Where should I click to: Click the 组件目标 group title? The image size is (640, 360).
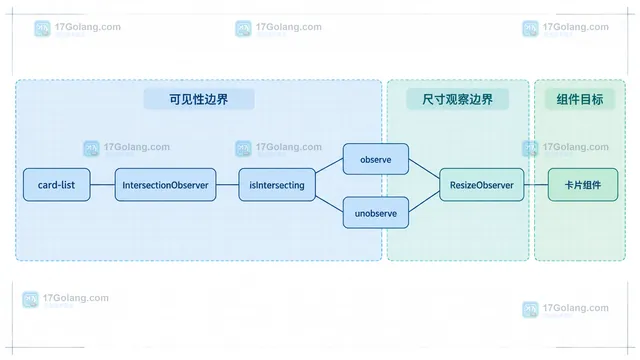click(580, 99)
